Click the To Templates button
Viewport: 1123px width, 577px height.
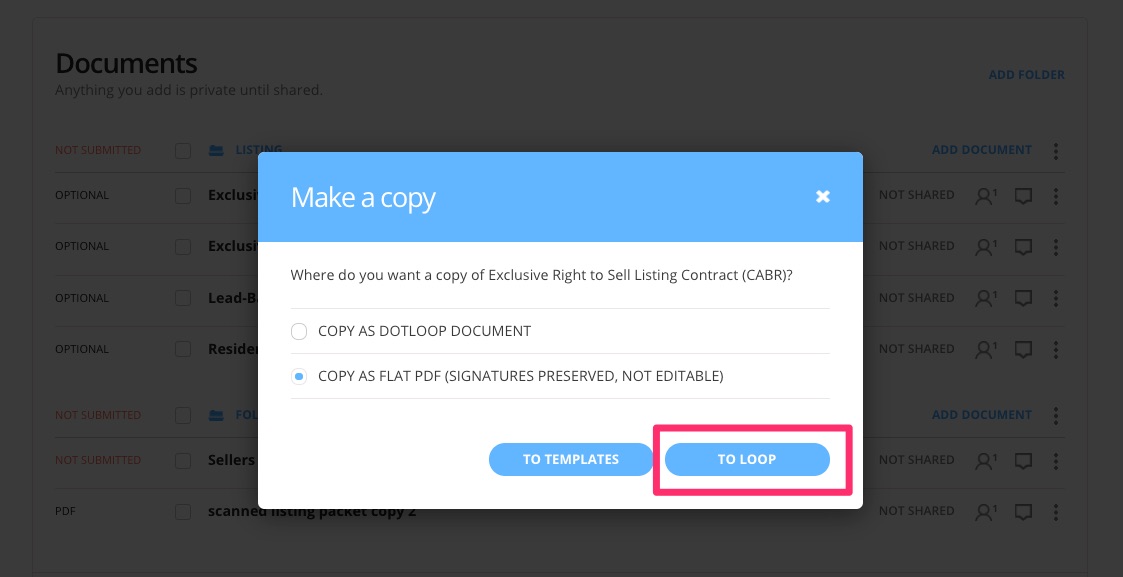[x=571, y=460]
